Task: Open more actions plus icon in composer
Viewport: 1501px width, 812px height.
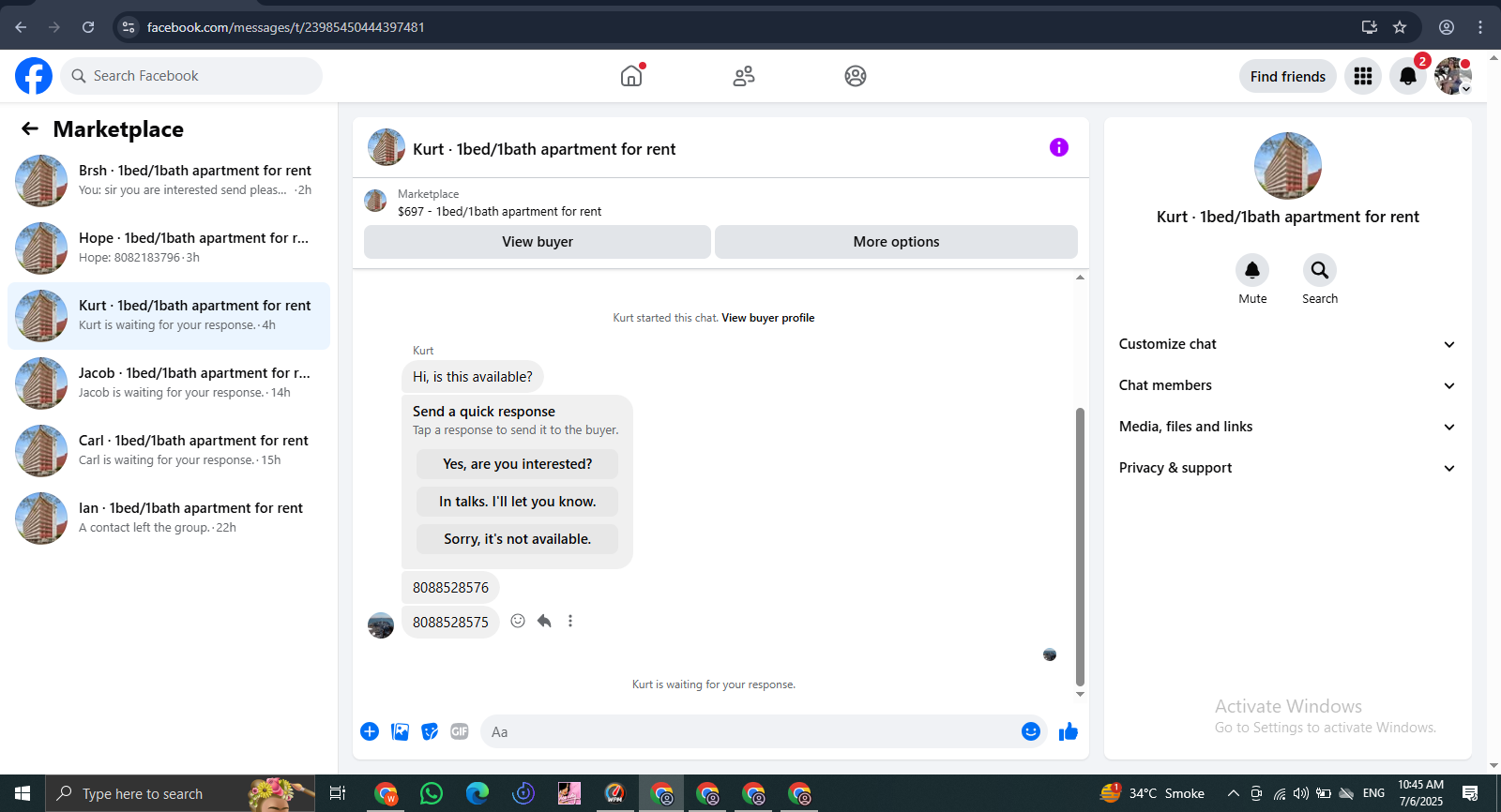Action: click(370, 731)
